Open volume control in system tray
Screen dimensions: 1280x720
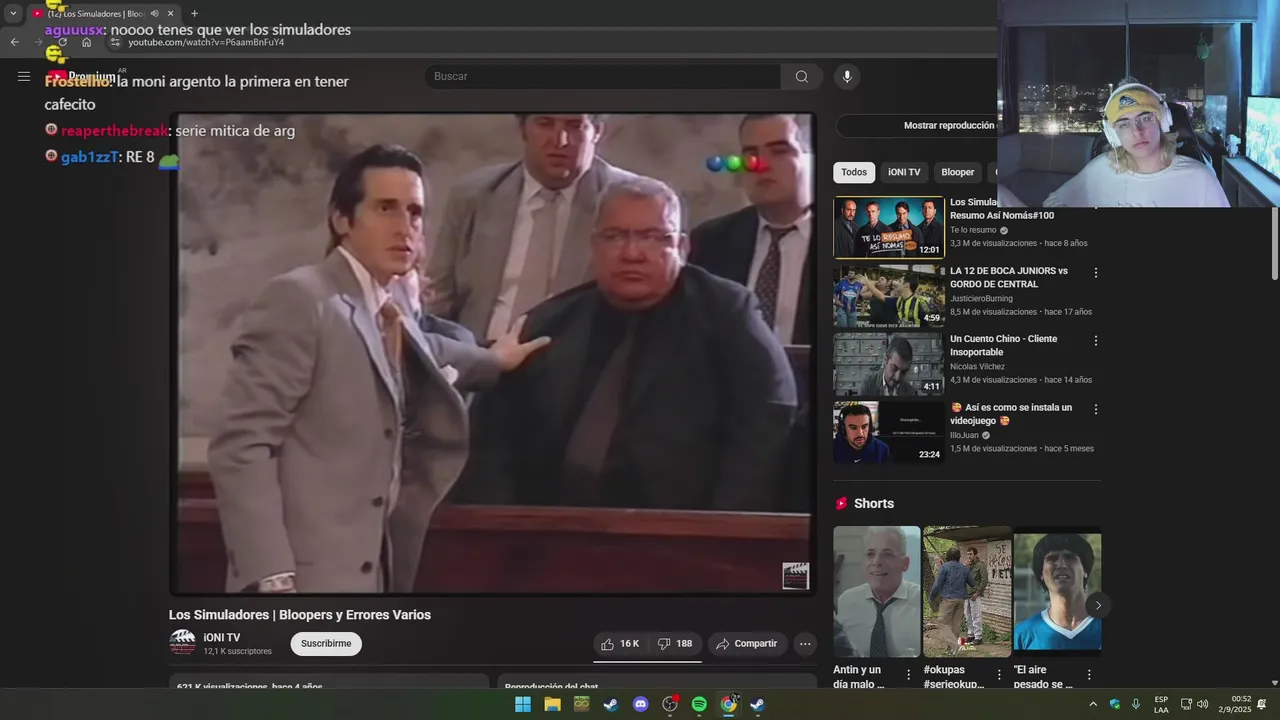point(1202,704)
